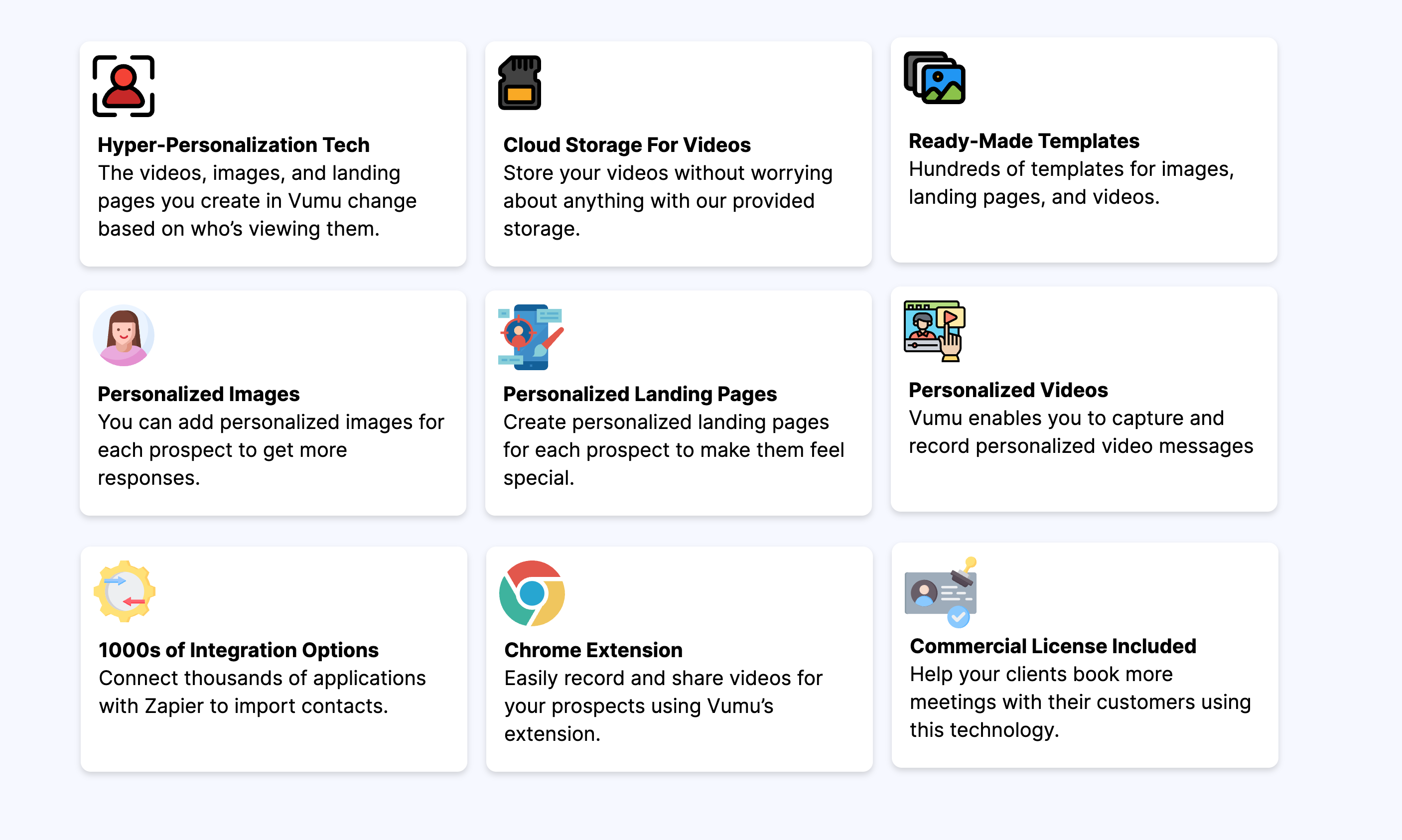Click the Integration Options gear icon

point(125,591)
